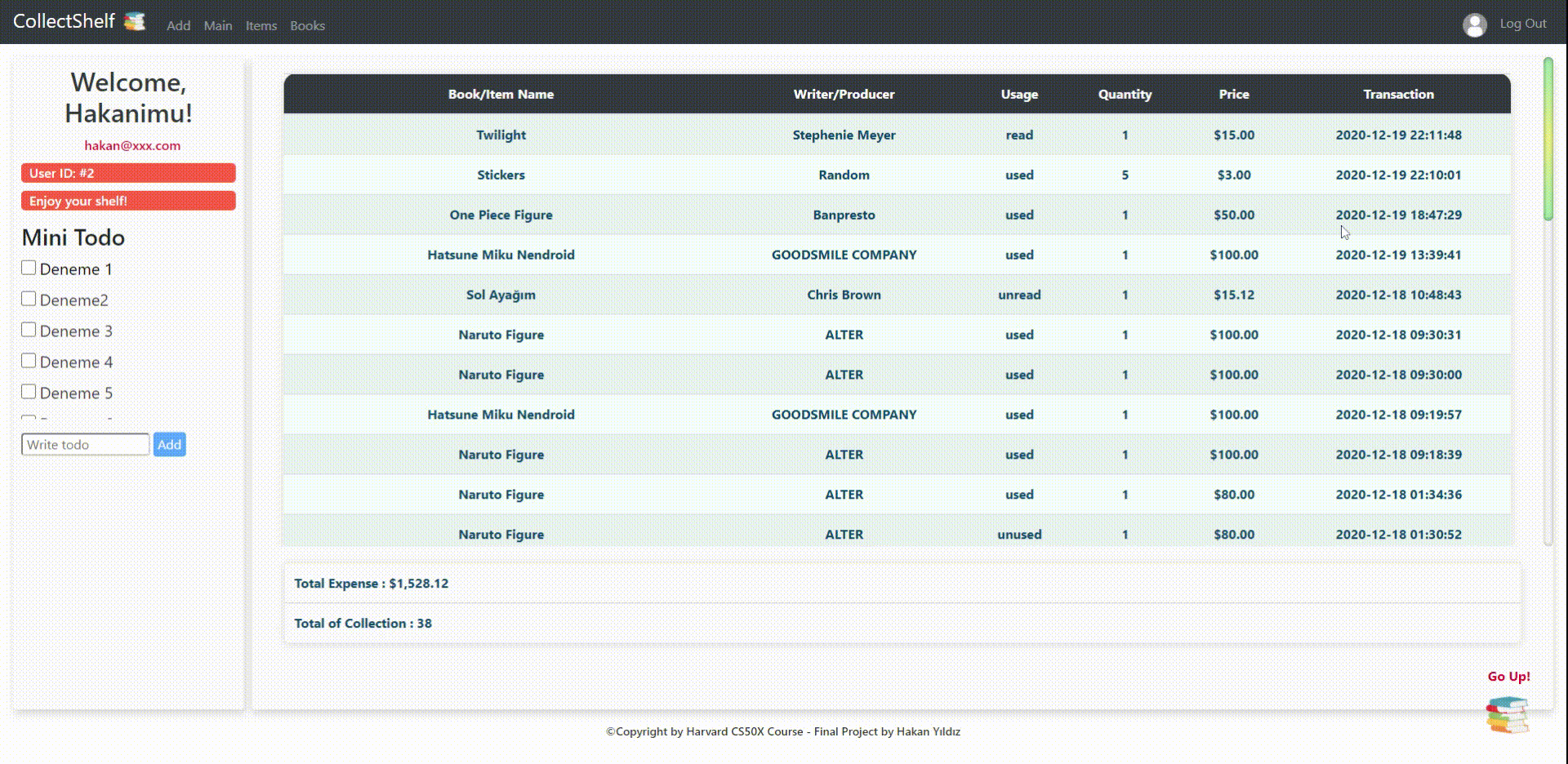Click the User ID: #2 badge
This screenshot has height=764, width=1568.
[x=128, y=173]
